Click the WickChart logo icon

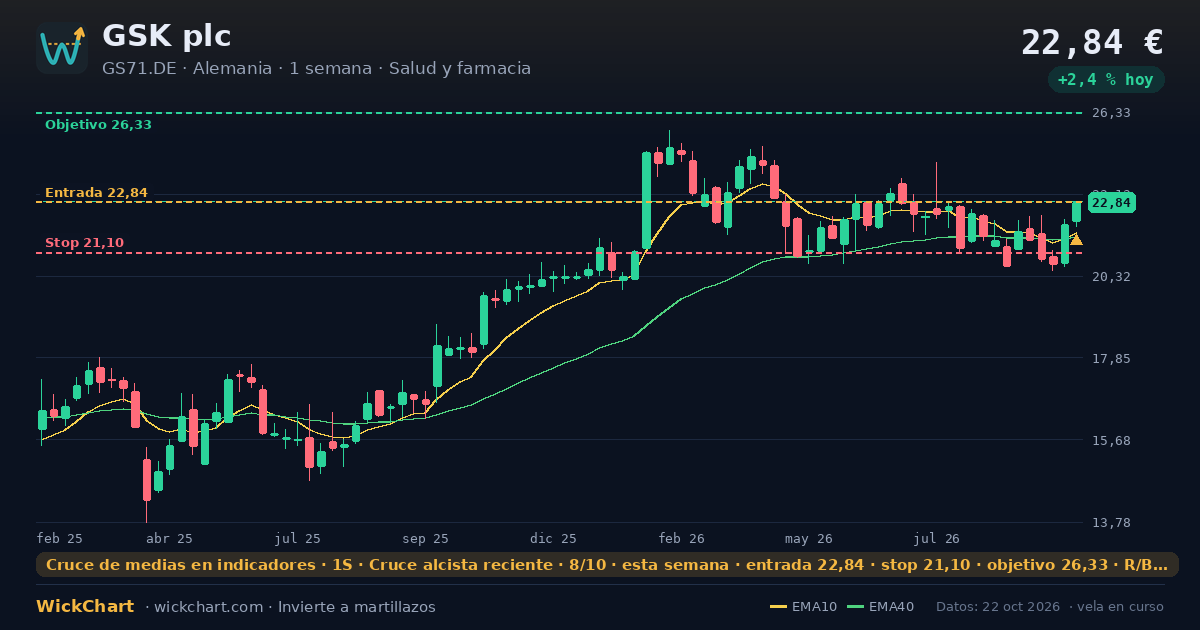click(x=62, y=48)
